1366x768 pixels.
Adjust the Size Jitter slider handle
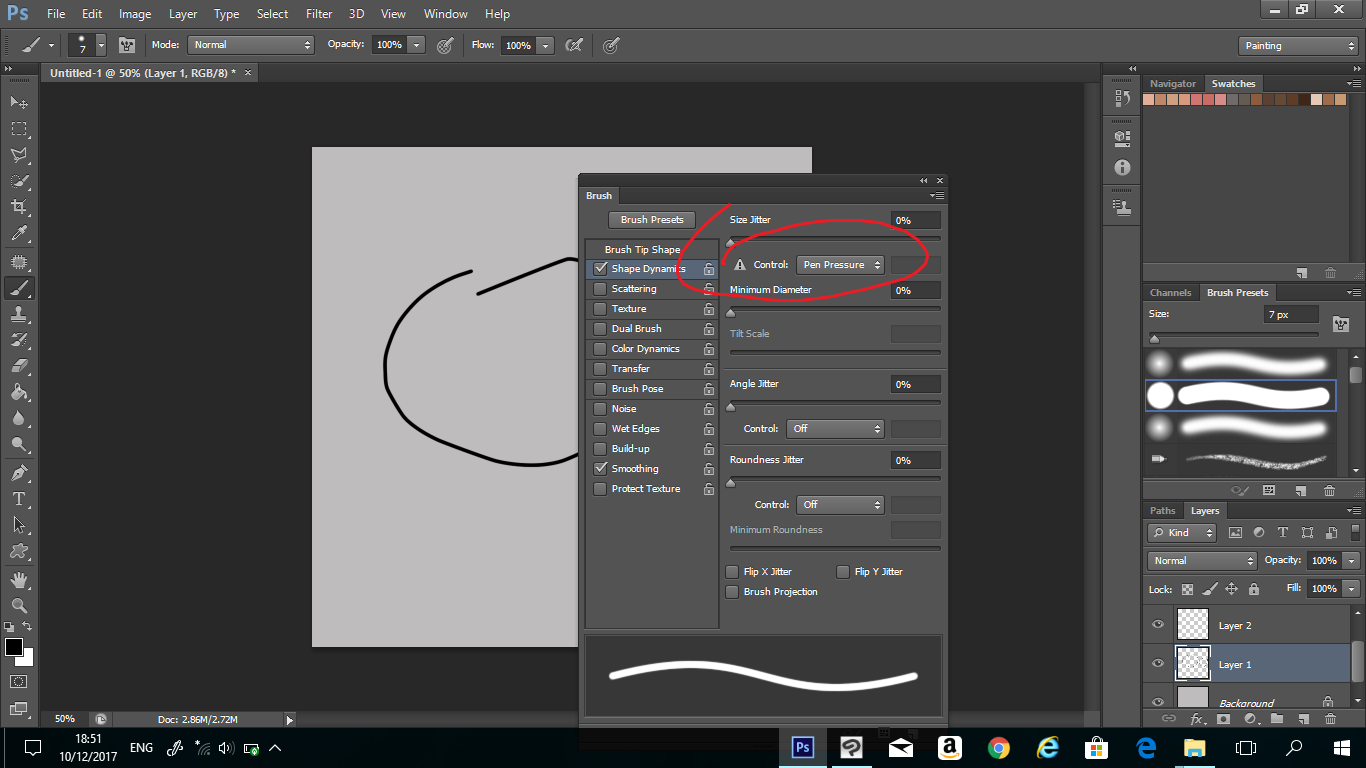click(731, 242)
